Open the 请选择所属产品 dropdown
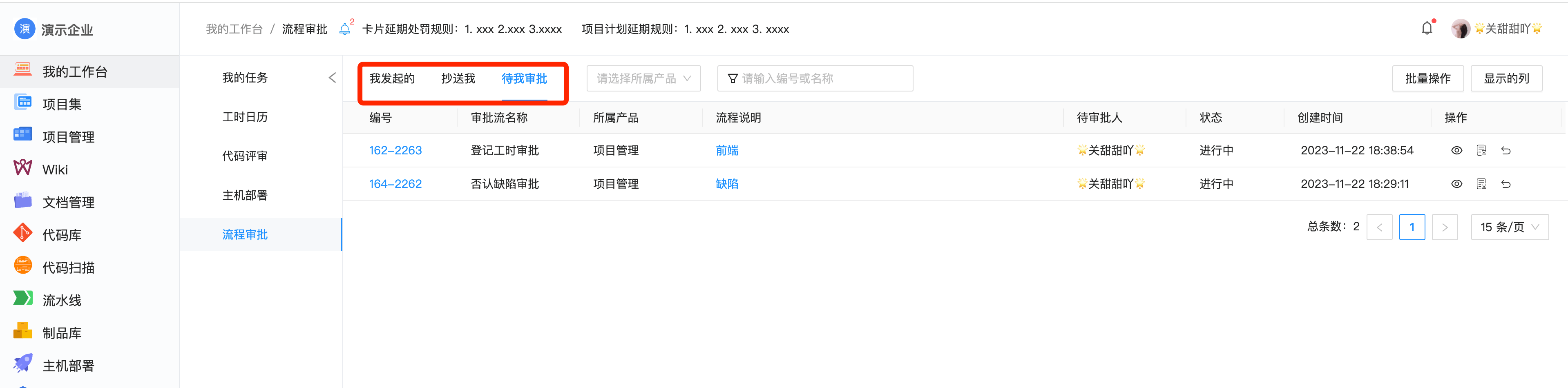Viewport: 1568px width, 388px height. [x=643, y=78]
